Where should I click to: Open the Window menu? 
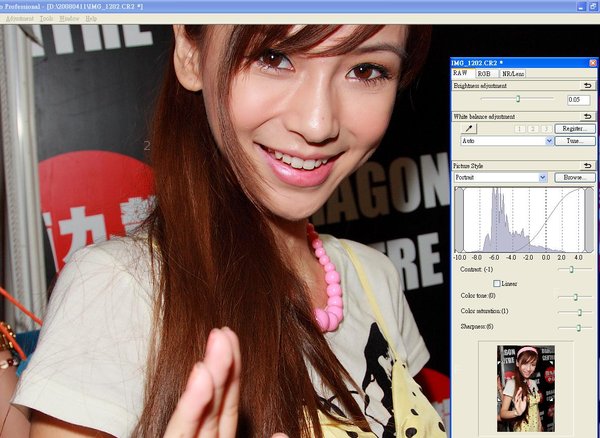click(69, 18)
